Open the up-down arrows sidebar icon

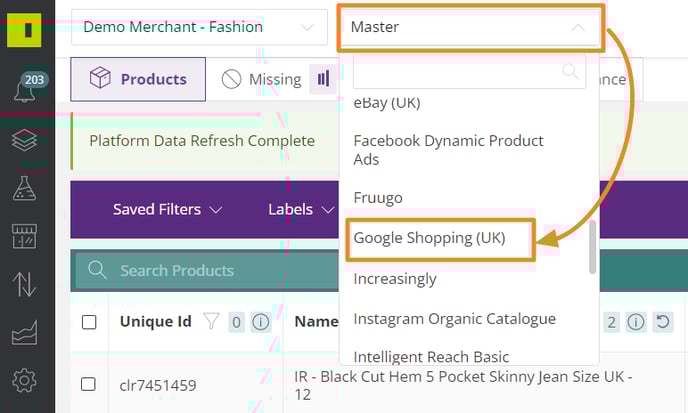coord(24,284)
